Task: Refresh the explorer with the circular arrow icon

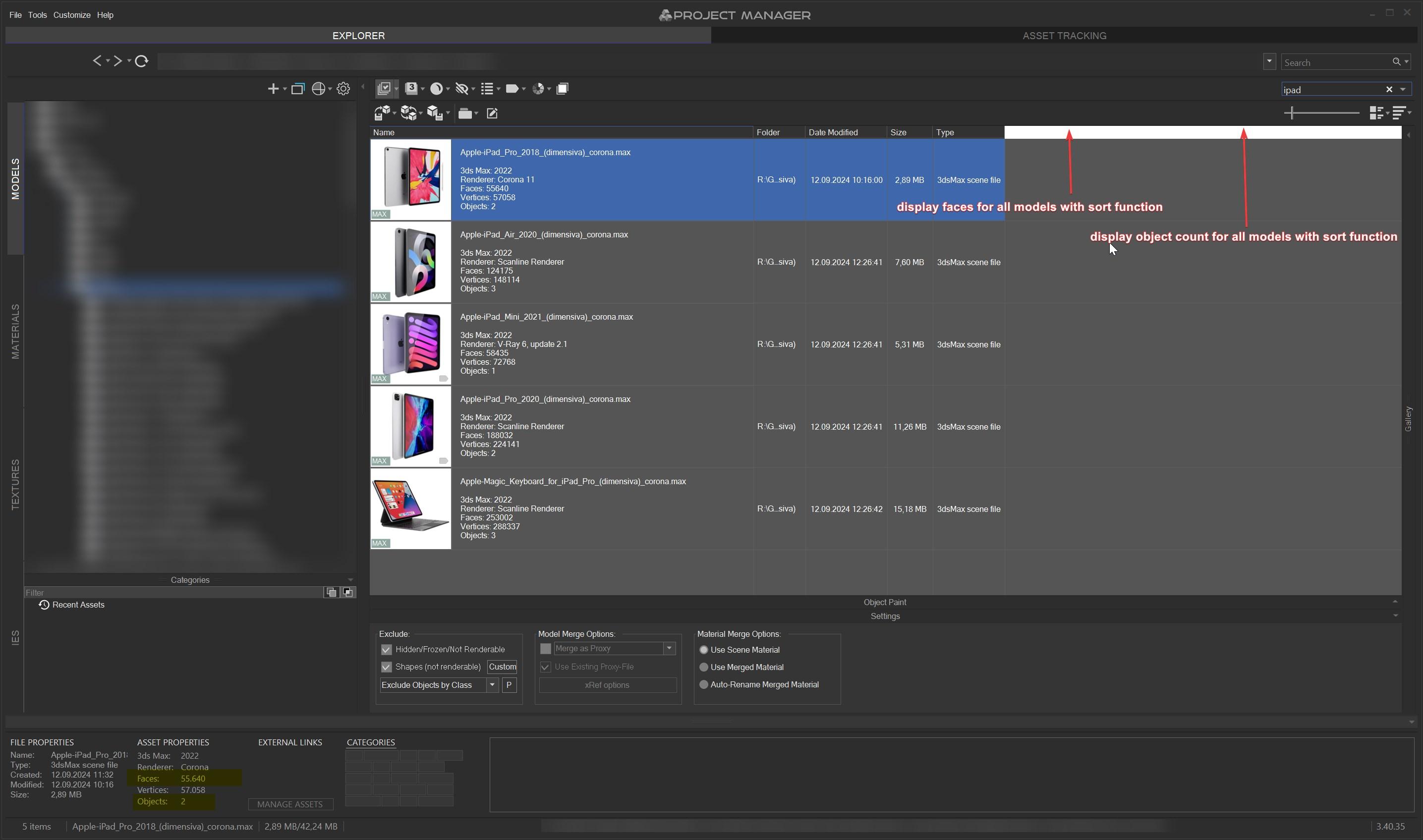Action: pyautogui.click(x=142, y=60)
